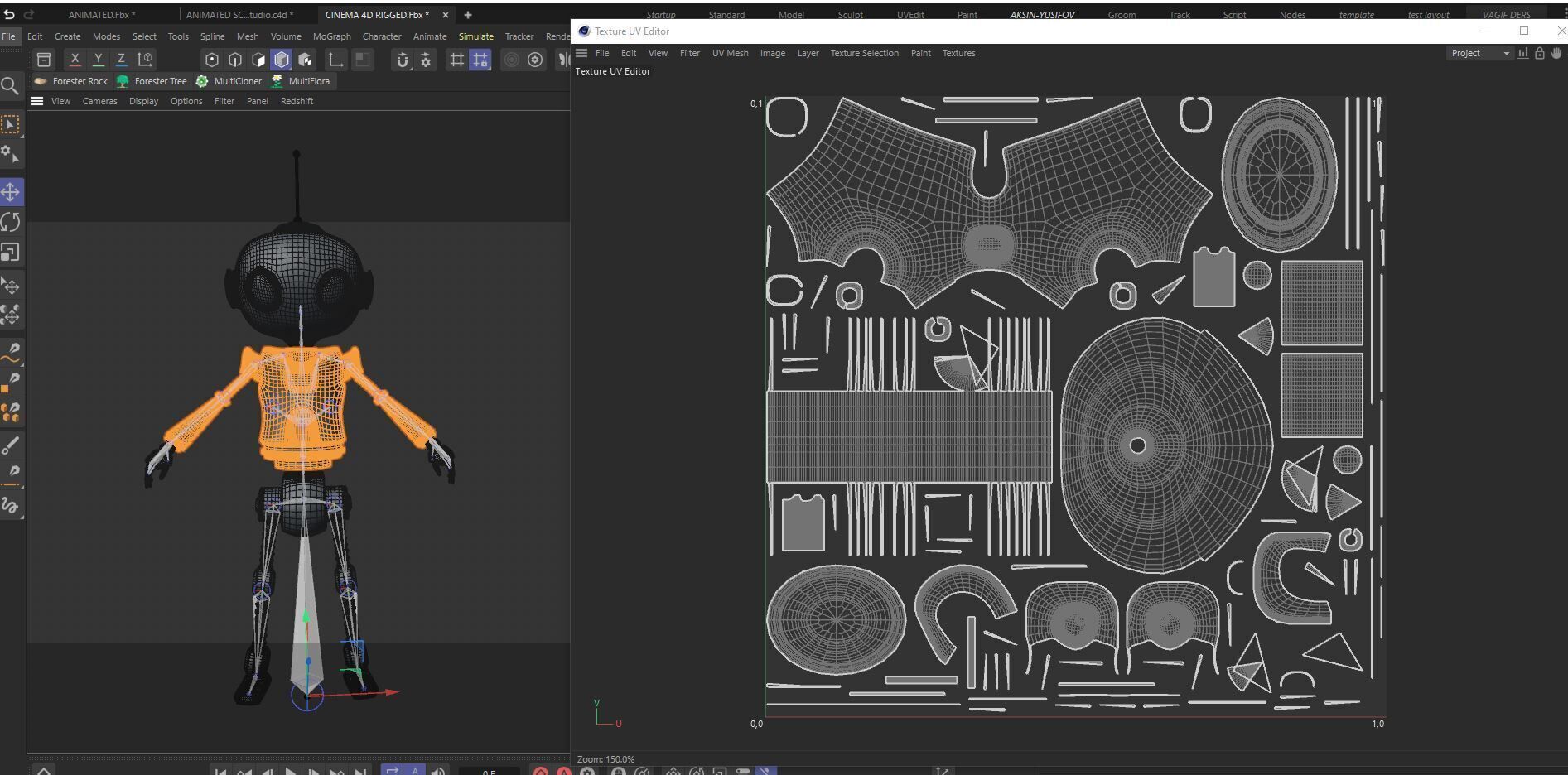Select the Scale tool
Viewport: 1568px width, 775px height.
[x=11, y=253]
